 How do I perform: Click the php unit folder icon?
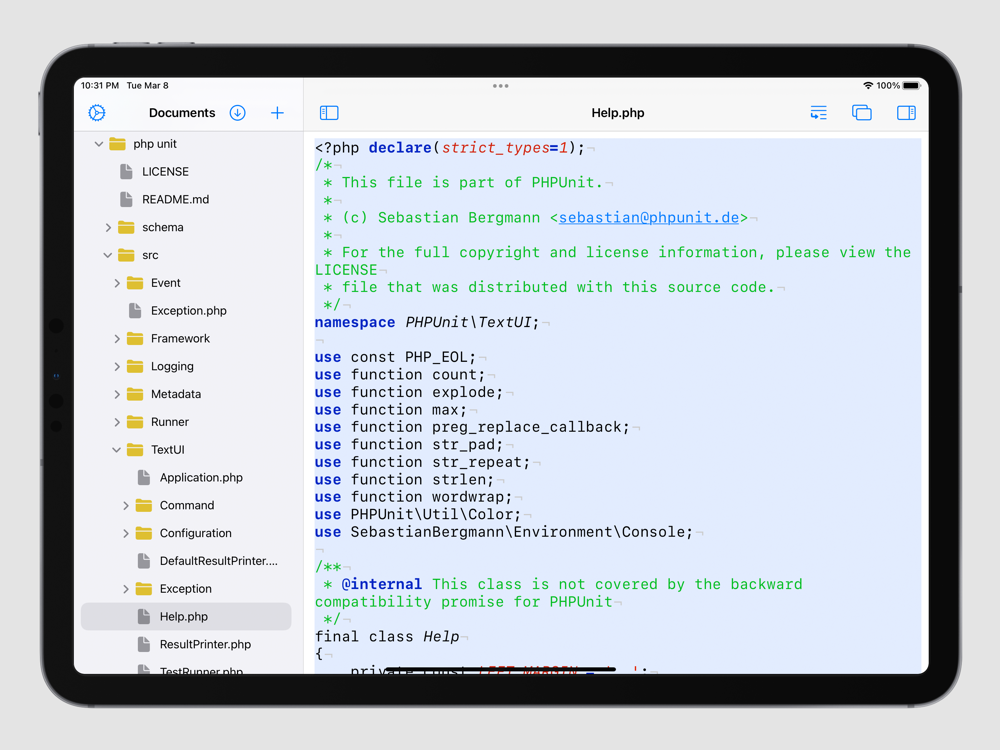(x=117, y=144)
